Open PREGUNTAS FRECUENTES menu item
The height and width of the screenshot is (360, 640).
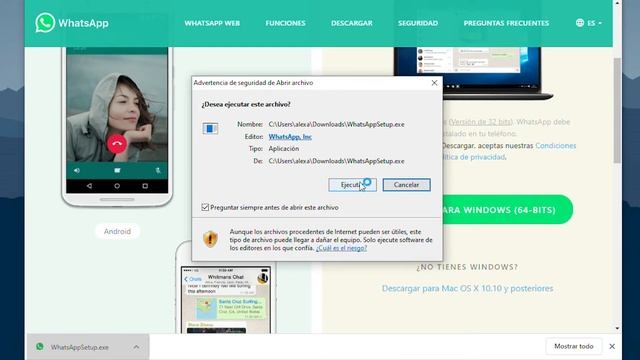tap(506, 23)
